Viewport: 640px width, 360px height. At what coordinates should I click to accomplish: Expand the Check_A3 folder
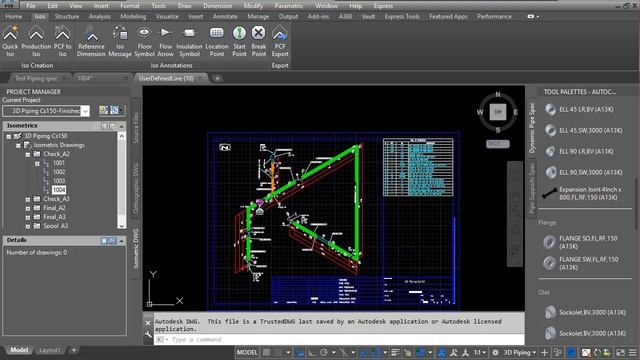click(28, 200)
